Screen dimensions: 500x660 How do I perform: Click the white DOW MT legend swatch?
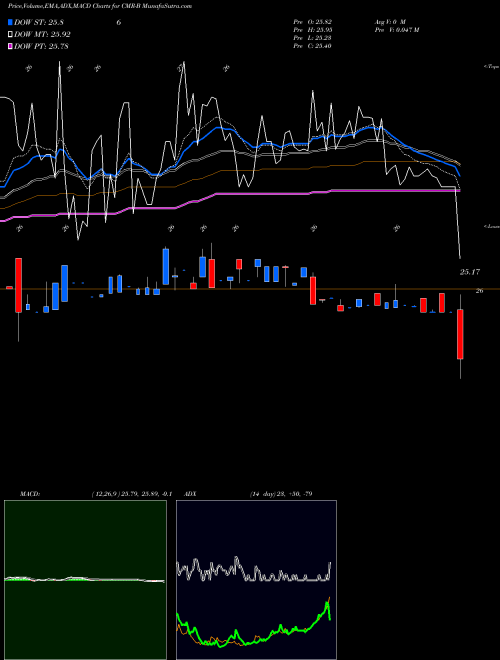(10, 35)
